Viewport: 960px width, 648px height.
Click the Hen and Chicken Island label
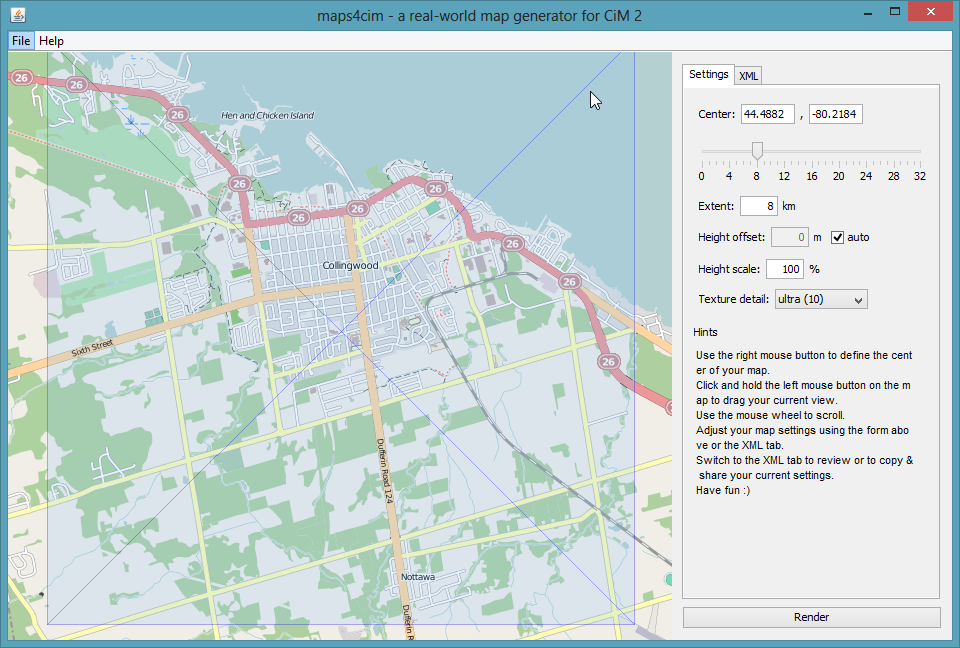click(x=268, y=115)
